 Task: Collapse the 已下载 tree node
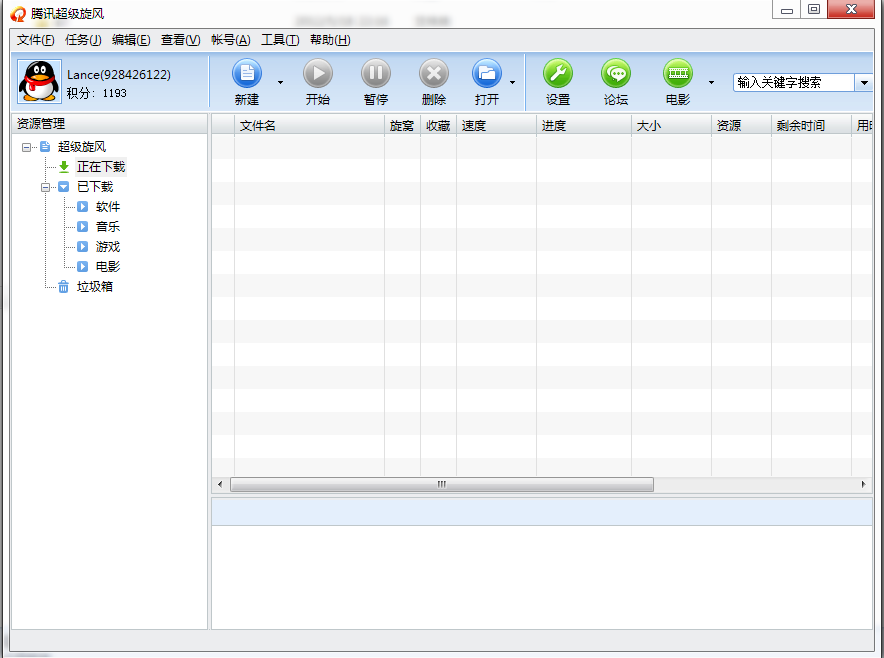pos(45,187)
